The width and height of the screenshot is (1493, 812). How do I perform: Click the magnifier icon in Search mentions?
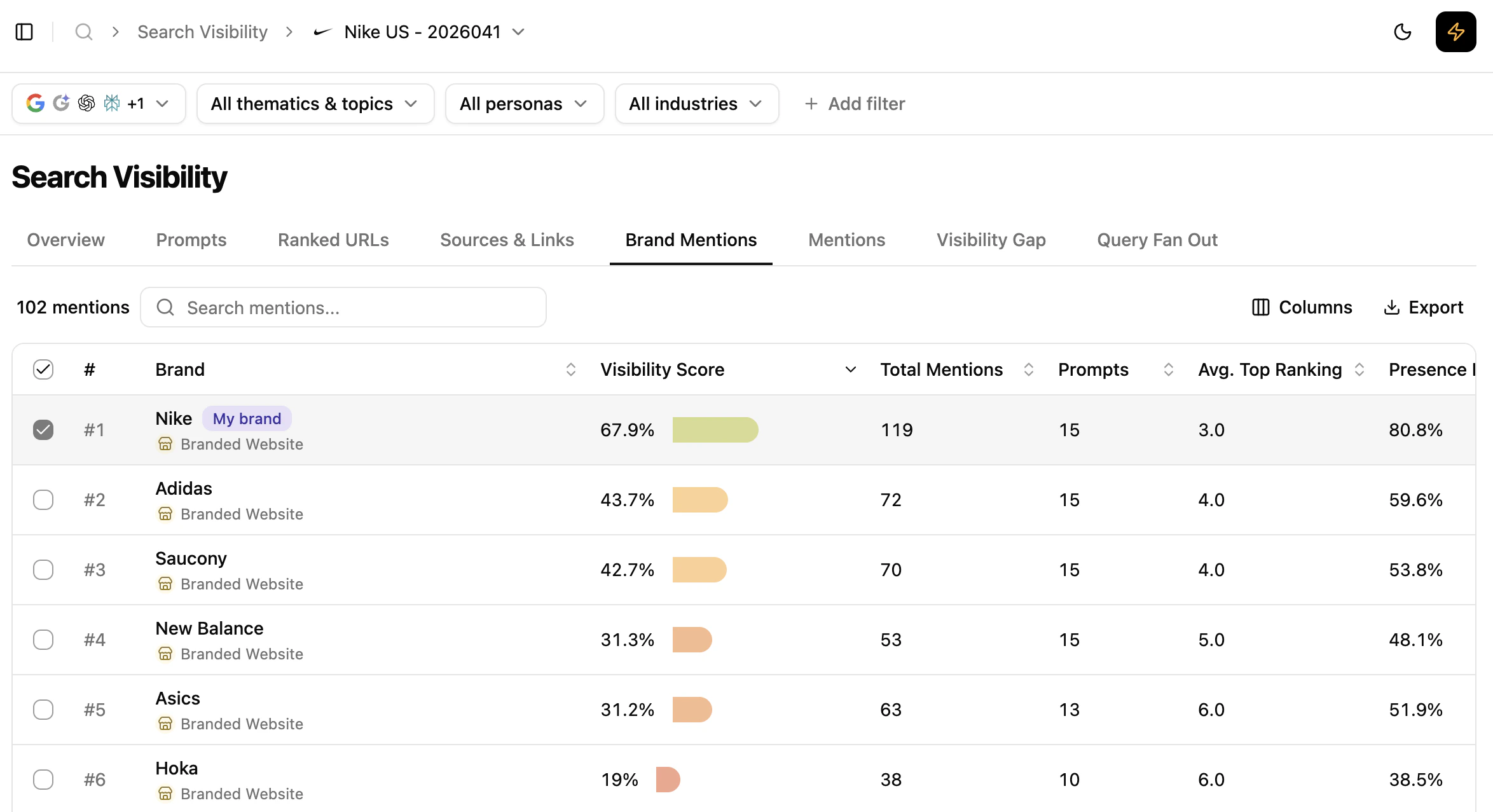pyautogui.click(x=165, y=307)
